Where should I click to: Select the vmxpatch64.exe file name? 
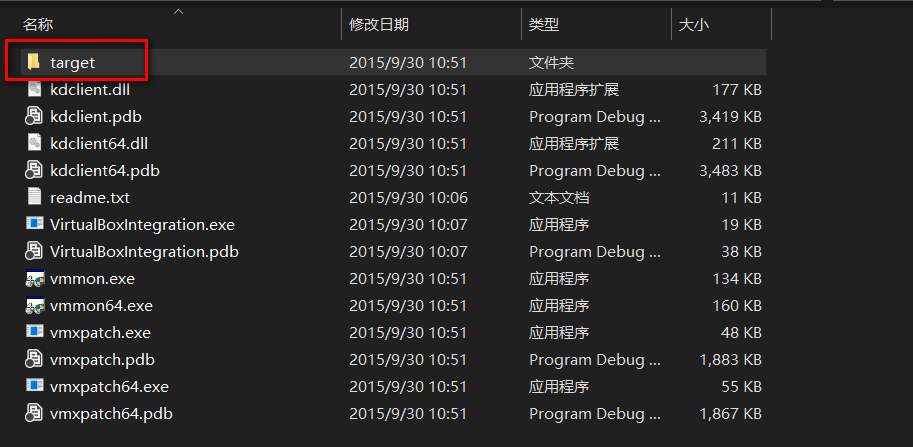(x=109, y=386)
